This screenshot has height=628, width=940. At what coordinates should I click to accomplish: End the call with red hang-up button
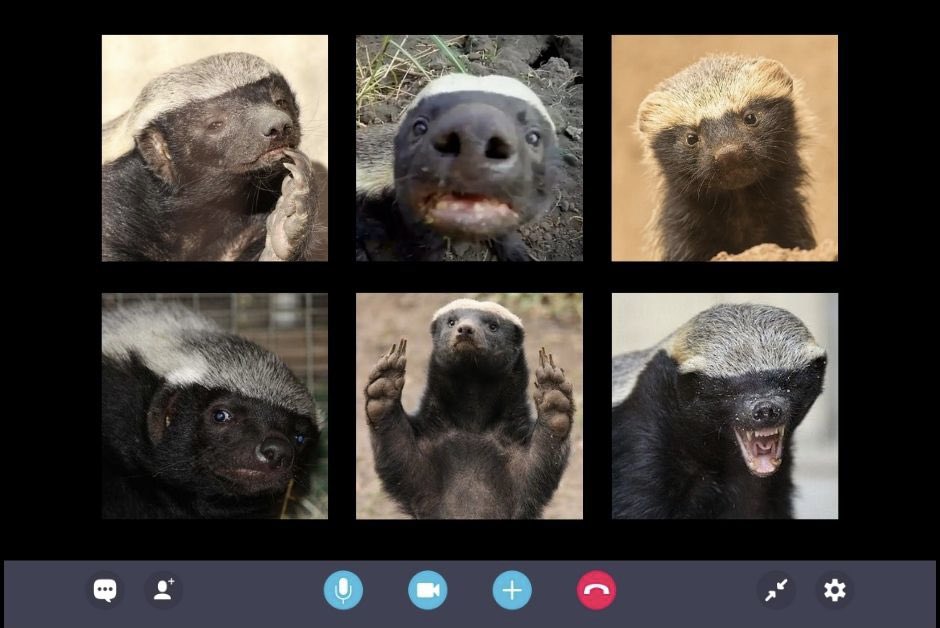click(x=596, y=590)
